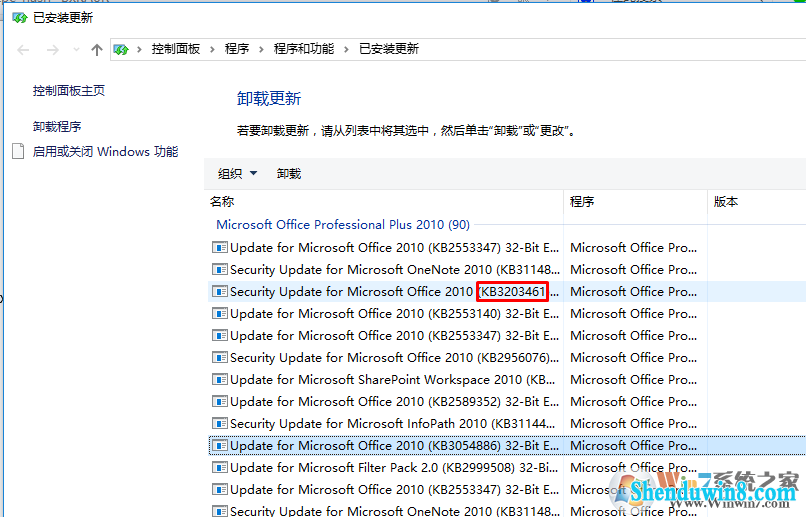Screen dimensions: 806x517
Task: Expand chevron after 程序 breadcrumb
Action: coord(261,49)
